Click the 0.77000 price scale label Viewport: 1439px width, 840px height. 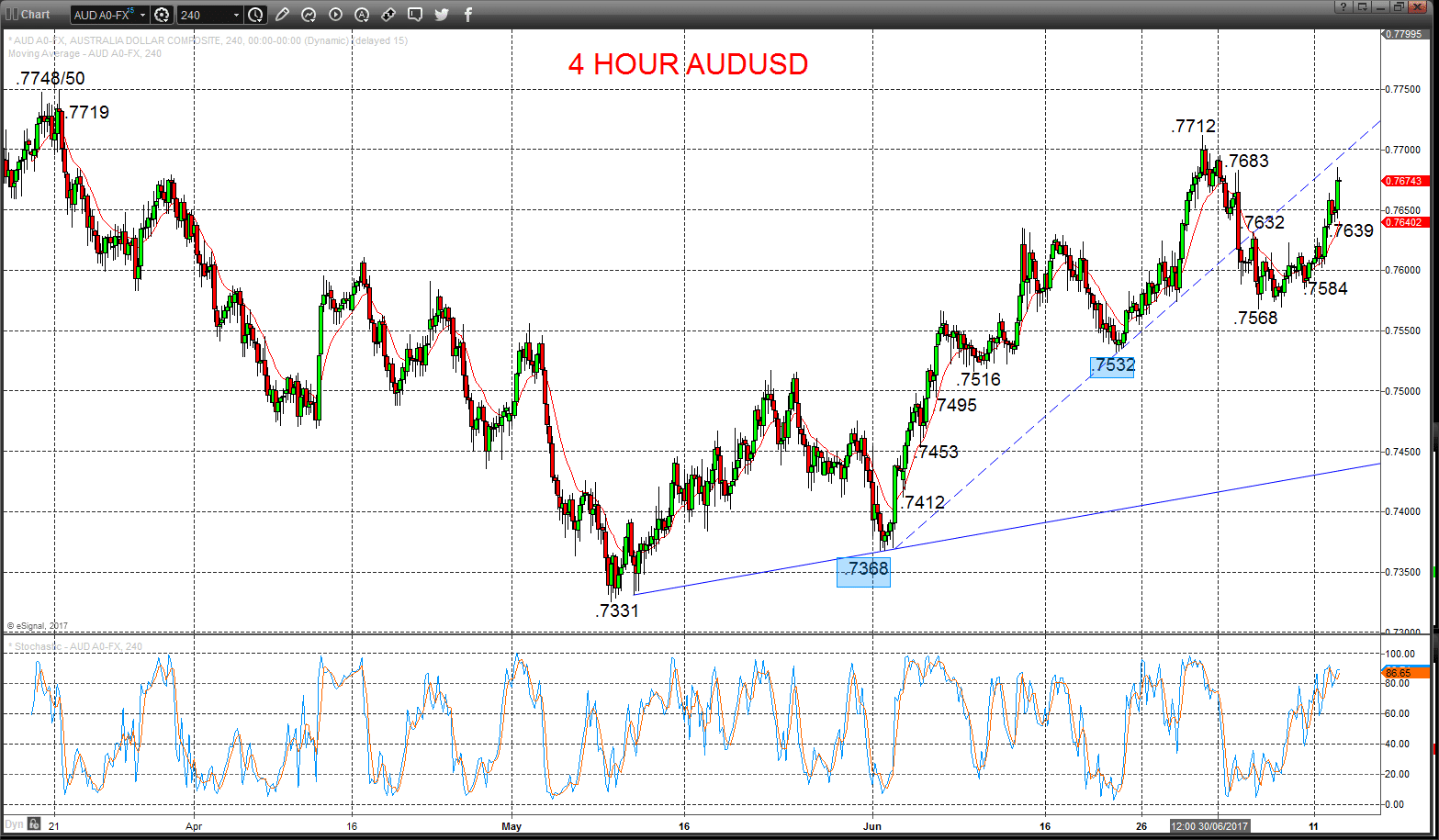[x=1403, y=150]
